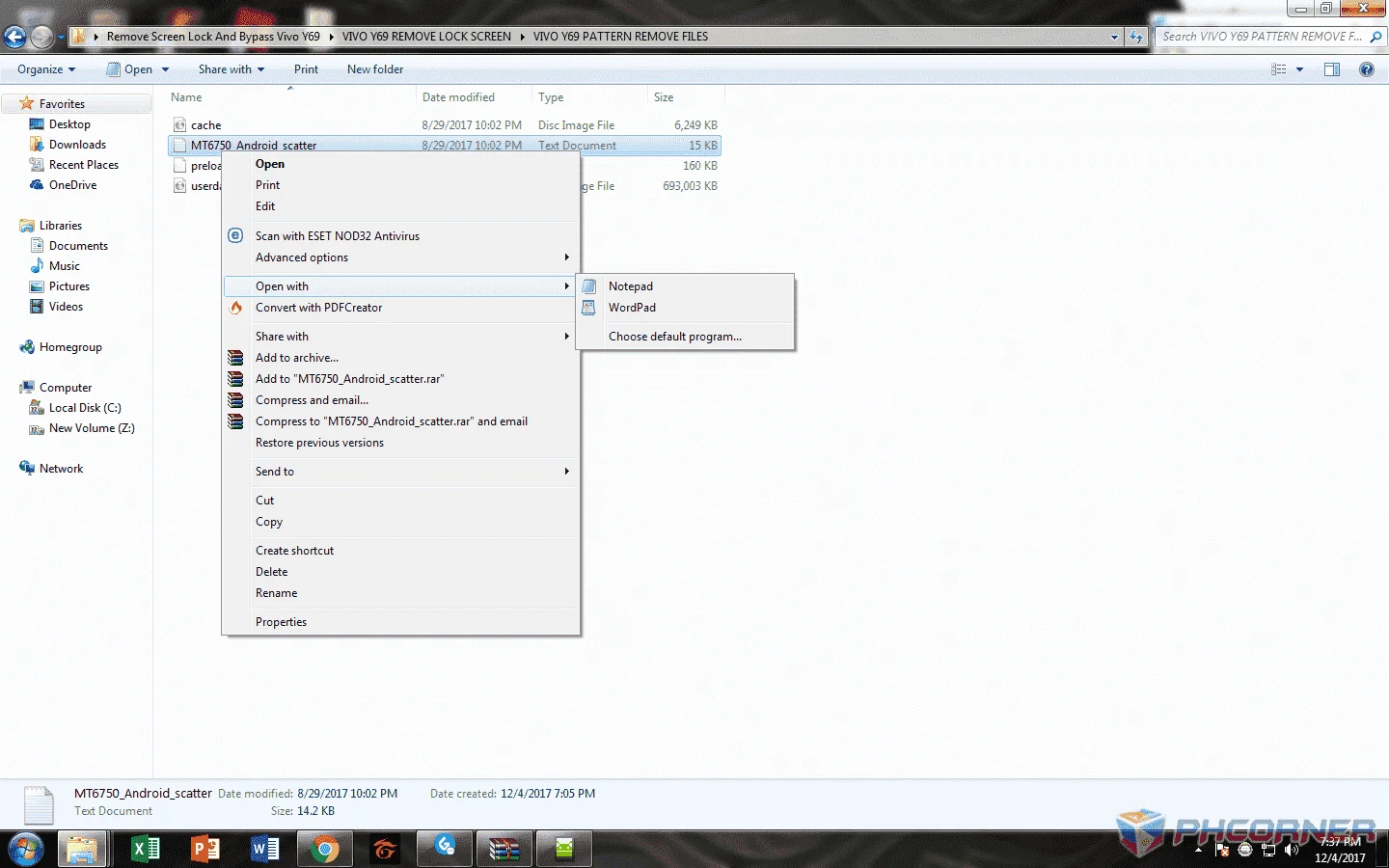The height and width of the screenshot is (868, 1389).
Task: Click the Print context menu entry
Action: point(267,185)
